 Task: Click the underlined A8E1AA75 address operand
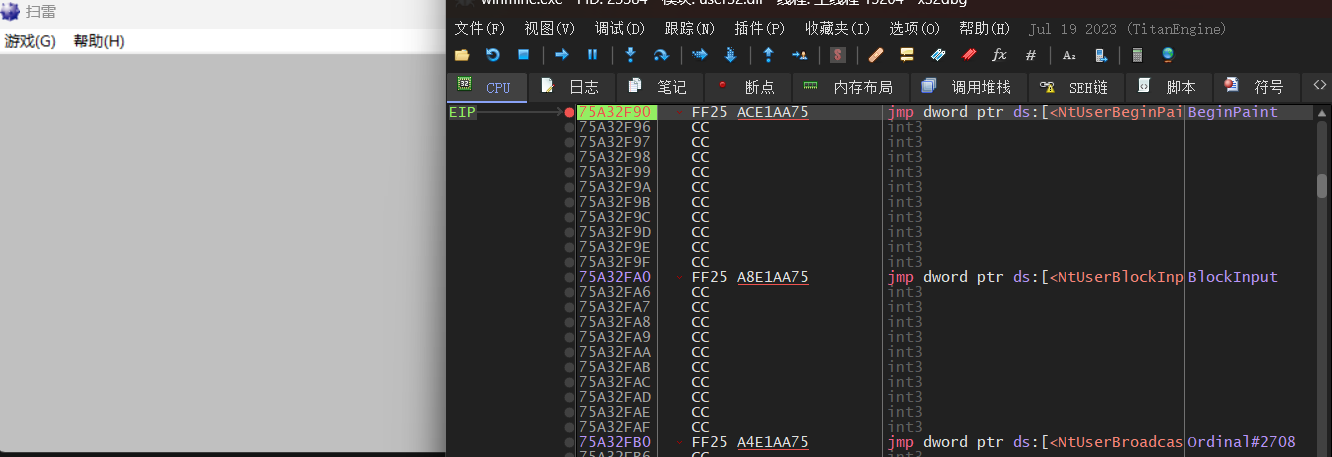[773, 277]
